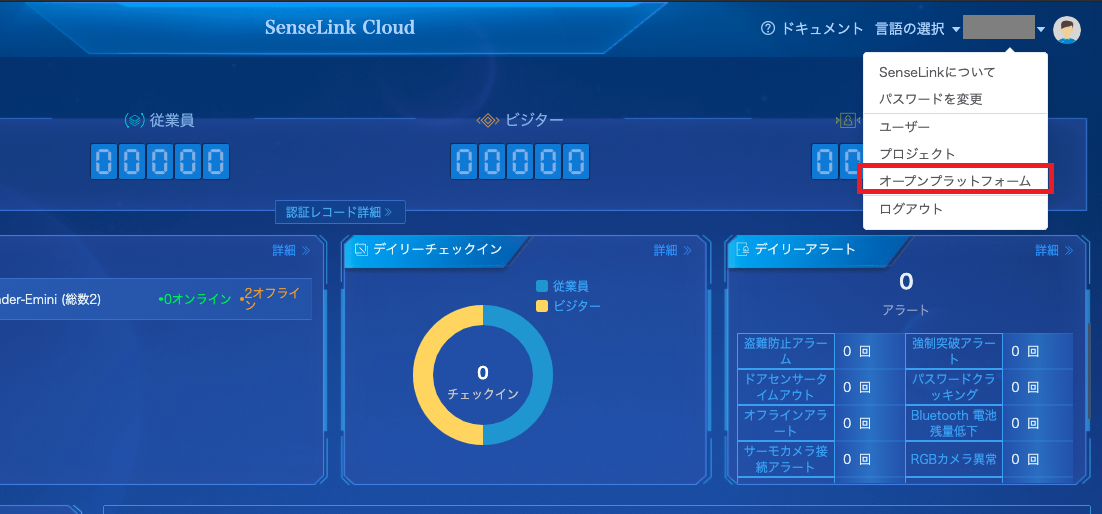Open 詳細 link in デイリーチェックイン panel
Image resolution: width=1102 pixels, height=514 pixels.
tap(673, 250)
